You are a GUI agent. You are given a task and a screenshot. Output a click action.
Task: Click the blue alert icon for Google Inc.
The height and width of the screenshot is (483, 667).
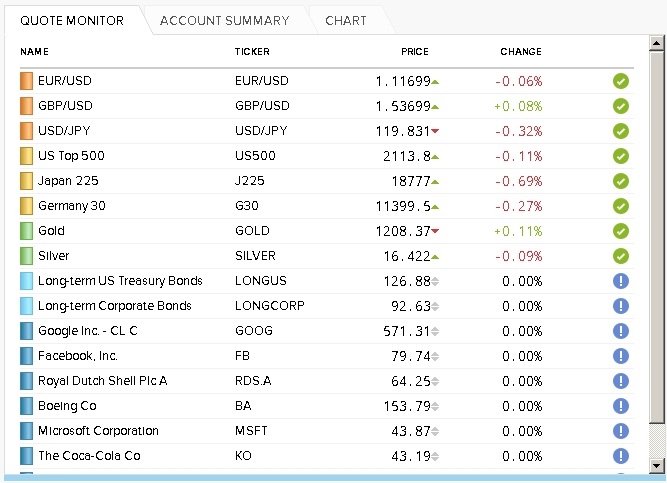620,331
